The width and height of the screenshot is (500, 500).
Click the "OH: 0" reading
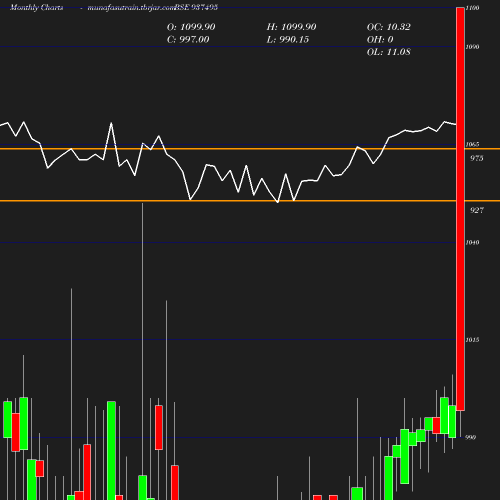[x=380, y=39]
